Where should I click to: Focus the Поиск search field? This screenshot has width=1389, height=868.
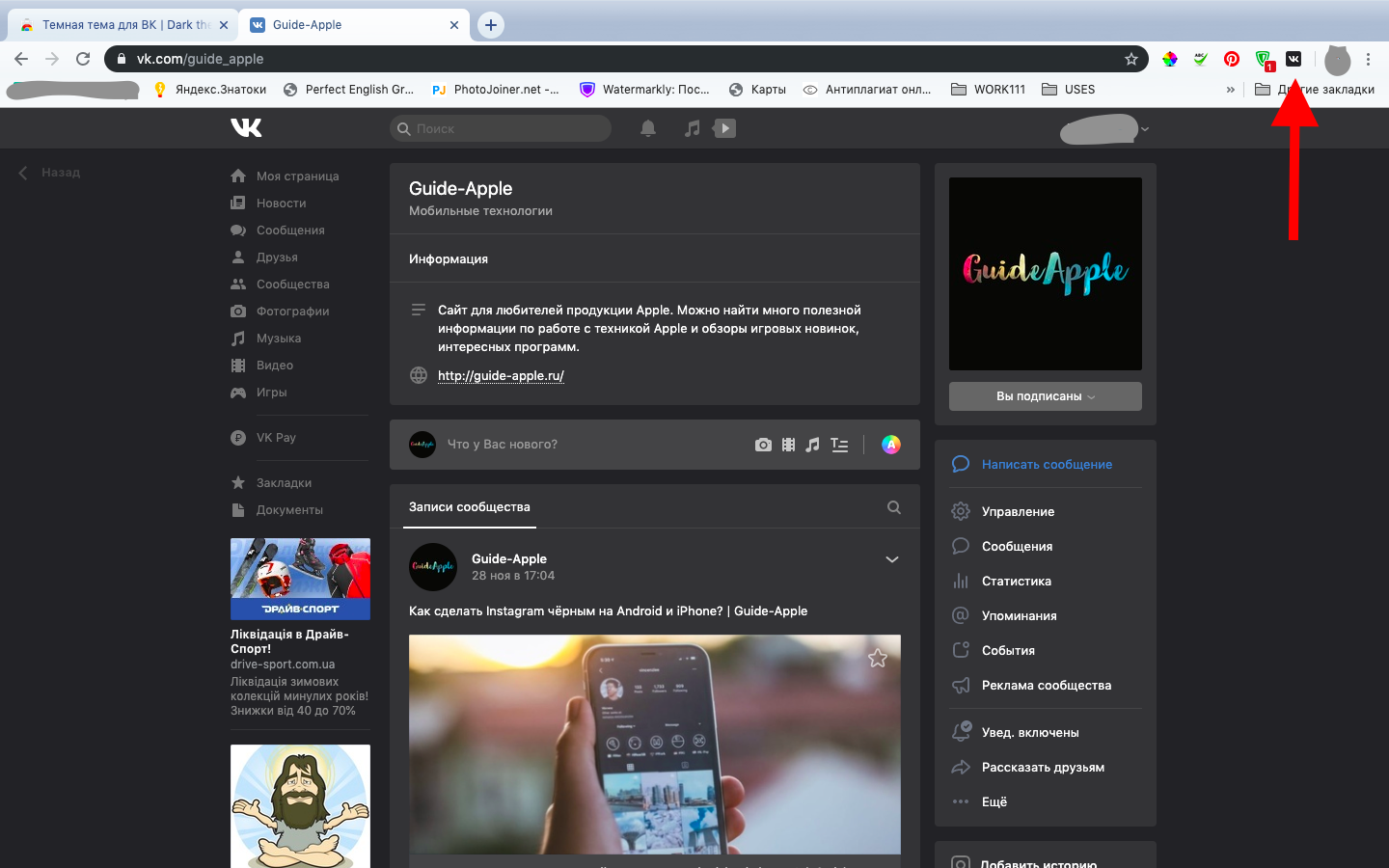pyautogui.click(x=501, y=128)
